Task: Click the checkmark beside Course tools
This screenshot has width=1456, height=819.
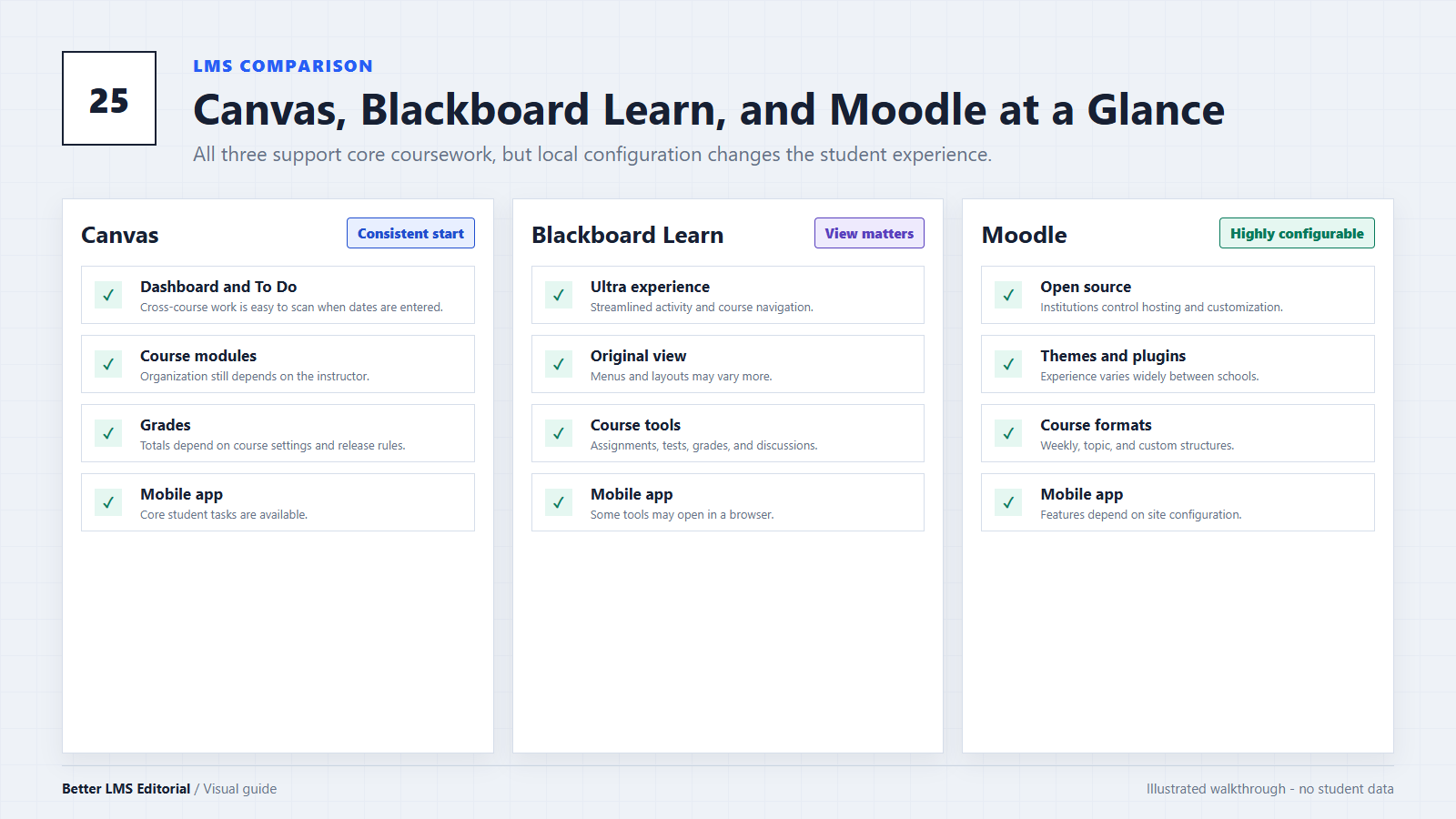Action: [559, 433]
